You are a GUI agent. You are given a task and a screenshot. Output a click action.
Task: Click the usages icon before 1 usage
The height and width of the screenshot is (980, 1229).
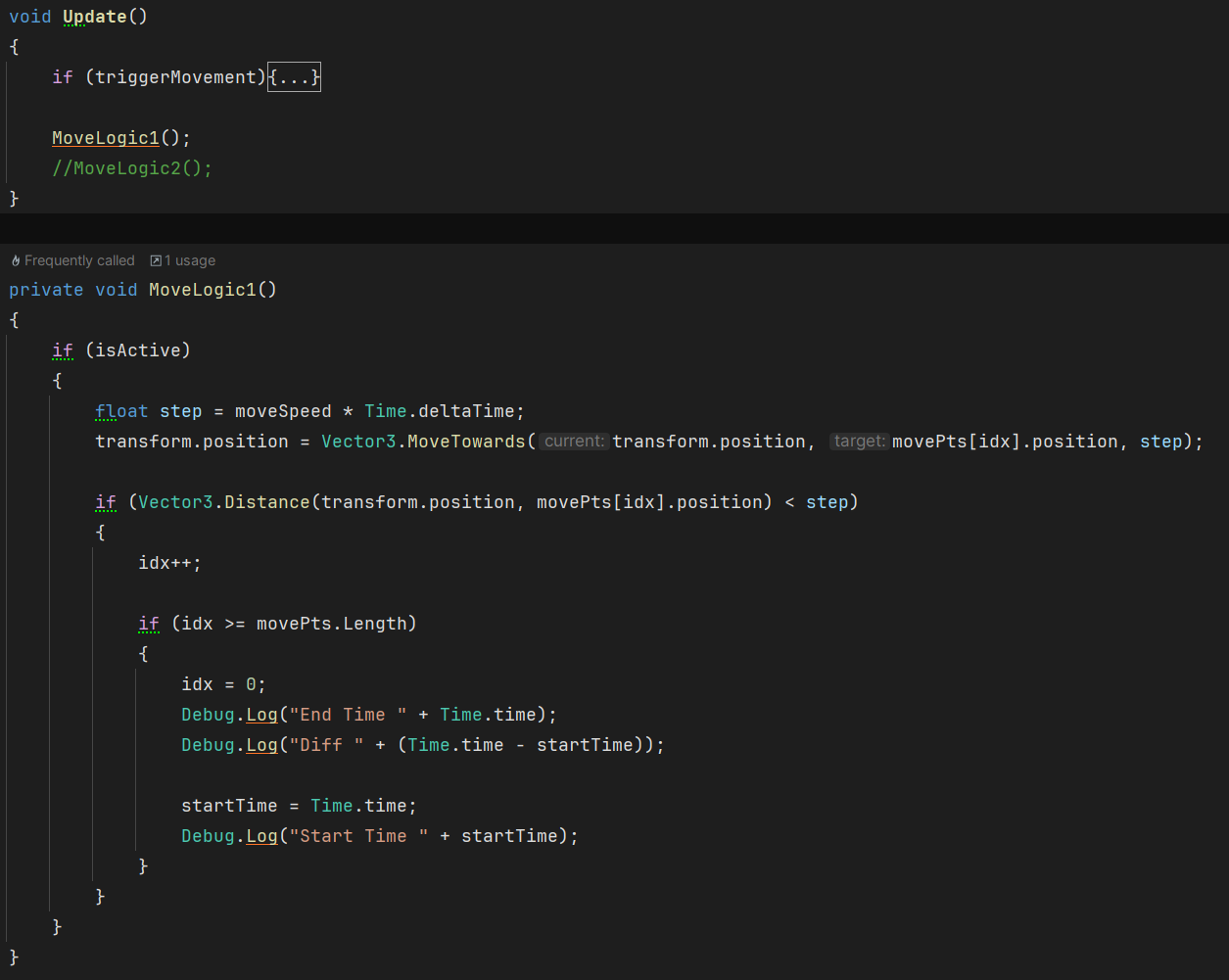point(154,259)
